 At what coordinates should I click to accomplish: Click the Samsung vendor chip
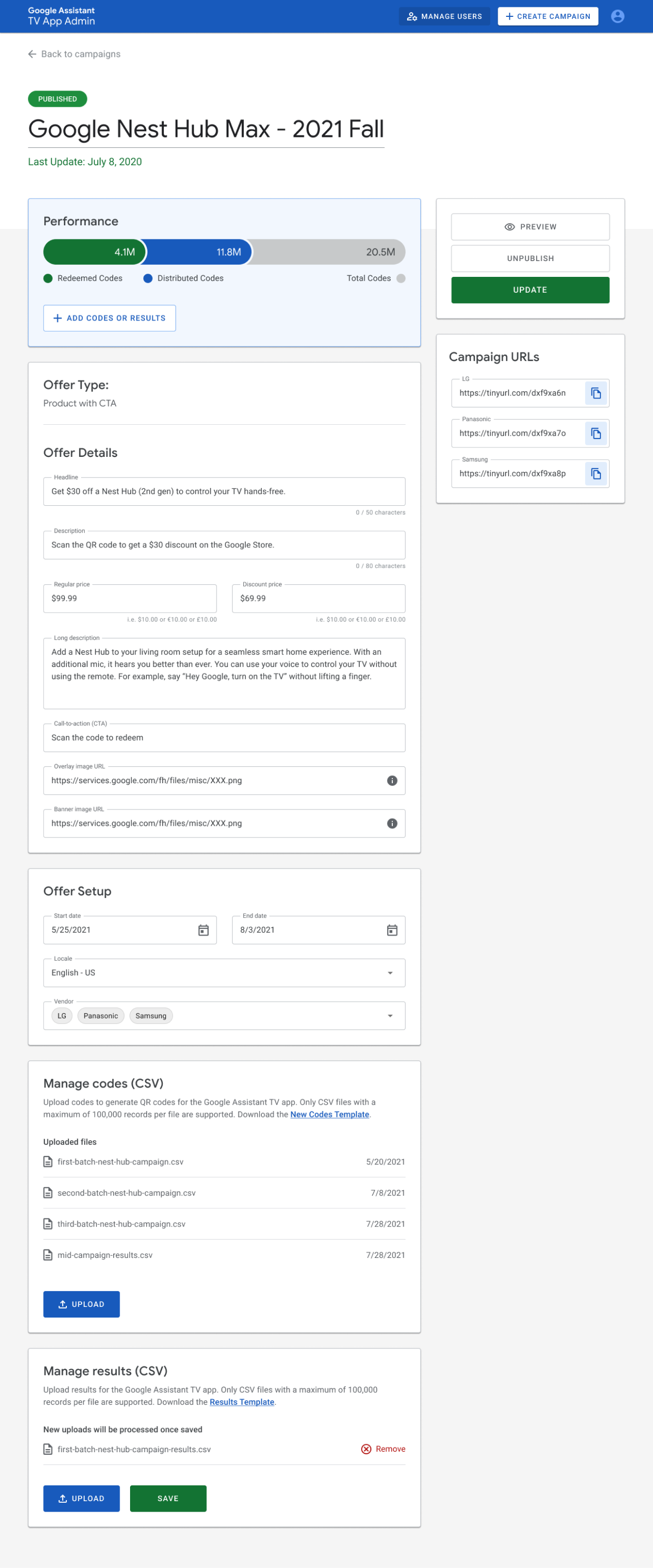pyautogui.click(x=151, y=1016)
